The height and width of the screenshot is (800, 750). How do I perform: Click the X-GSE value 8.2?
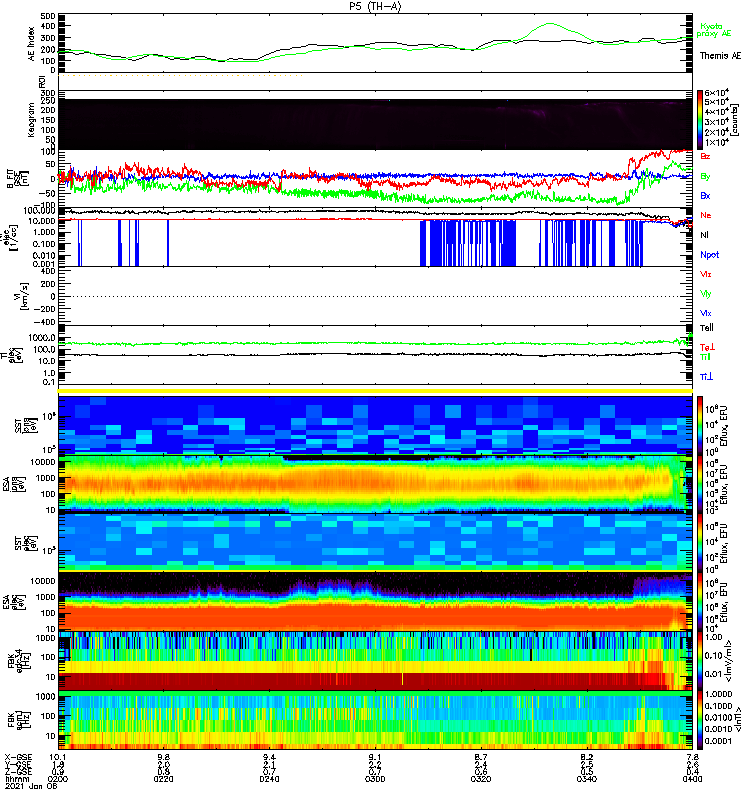tap(587, 757)
